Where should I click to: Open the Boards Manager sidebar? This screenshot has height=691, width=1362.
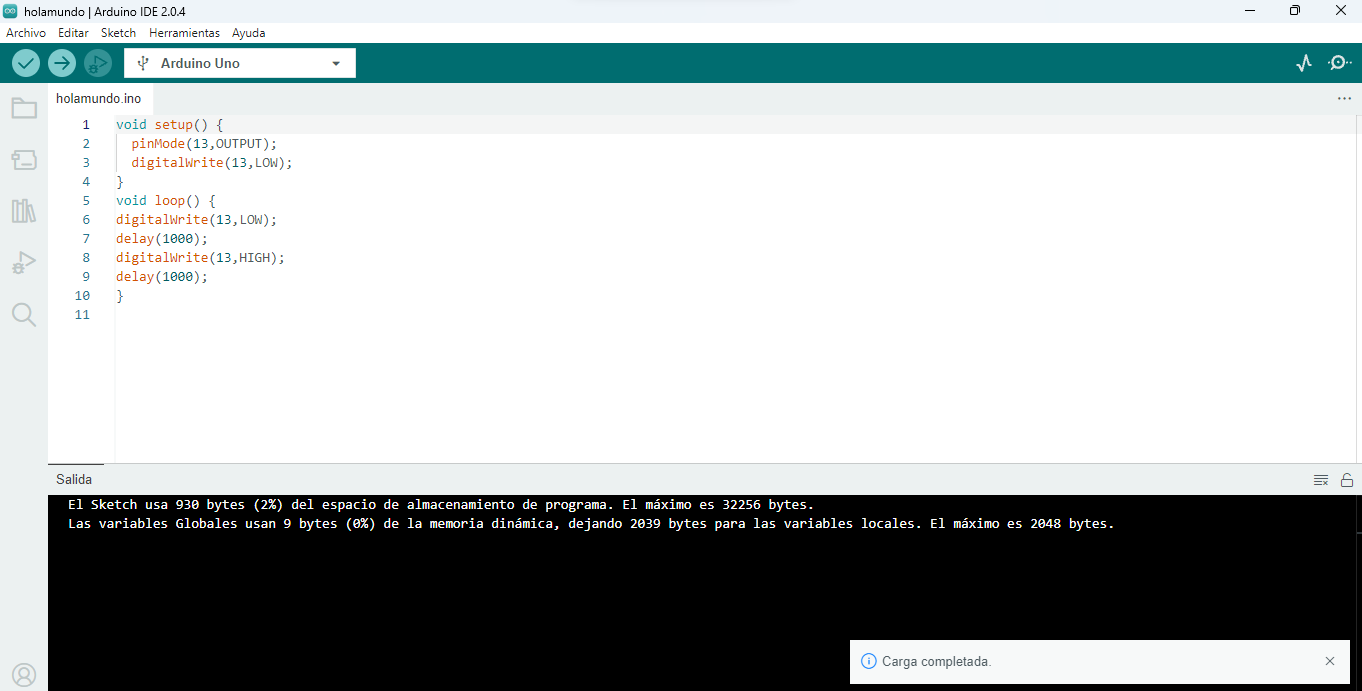24,160
